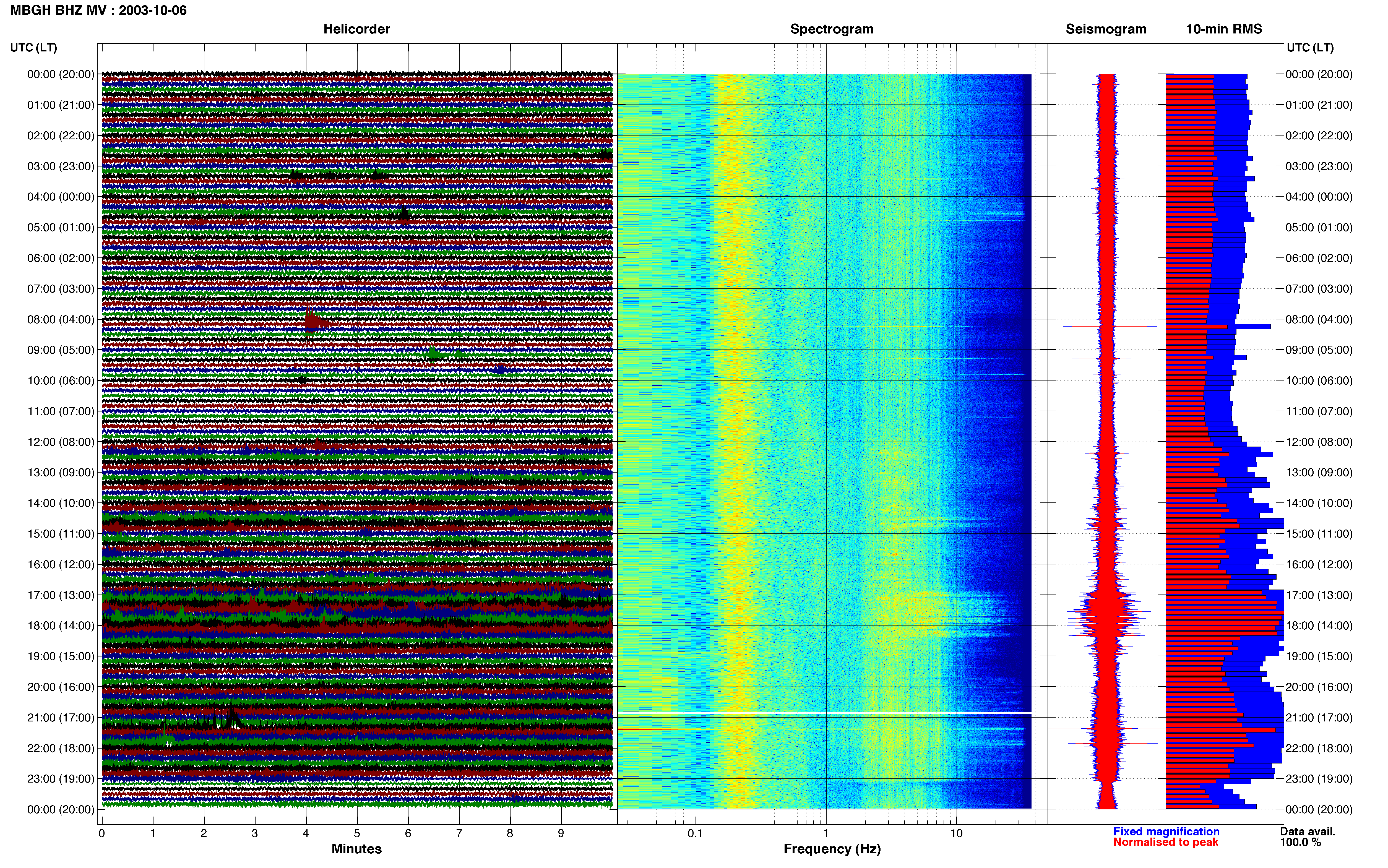Click the '9' tick on Minutes axis

(x=561, y=833)
